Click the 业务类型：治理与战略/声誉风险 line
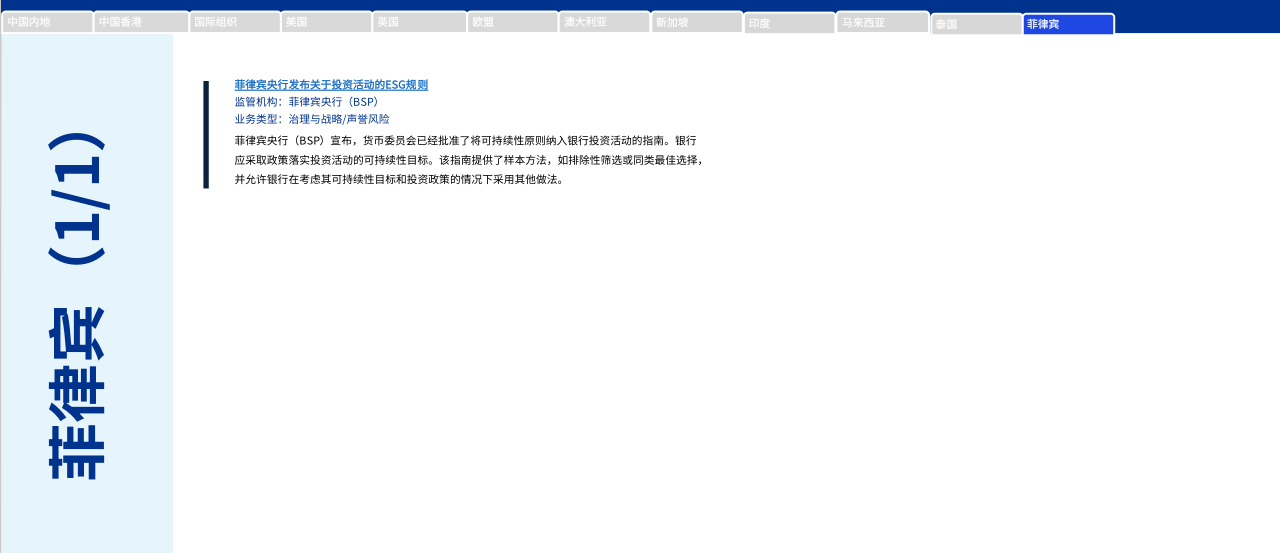 click(312, 119)
